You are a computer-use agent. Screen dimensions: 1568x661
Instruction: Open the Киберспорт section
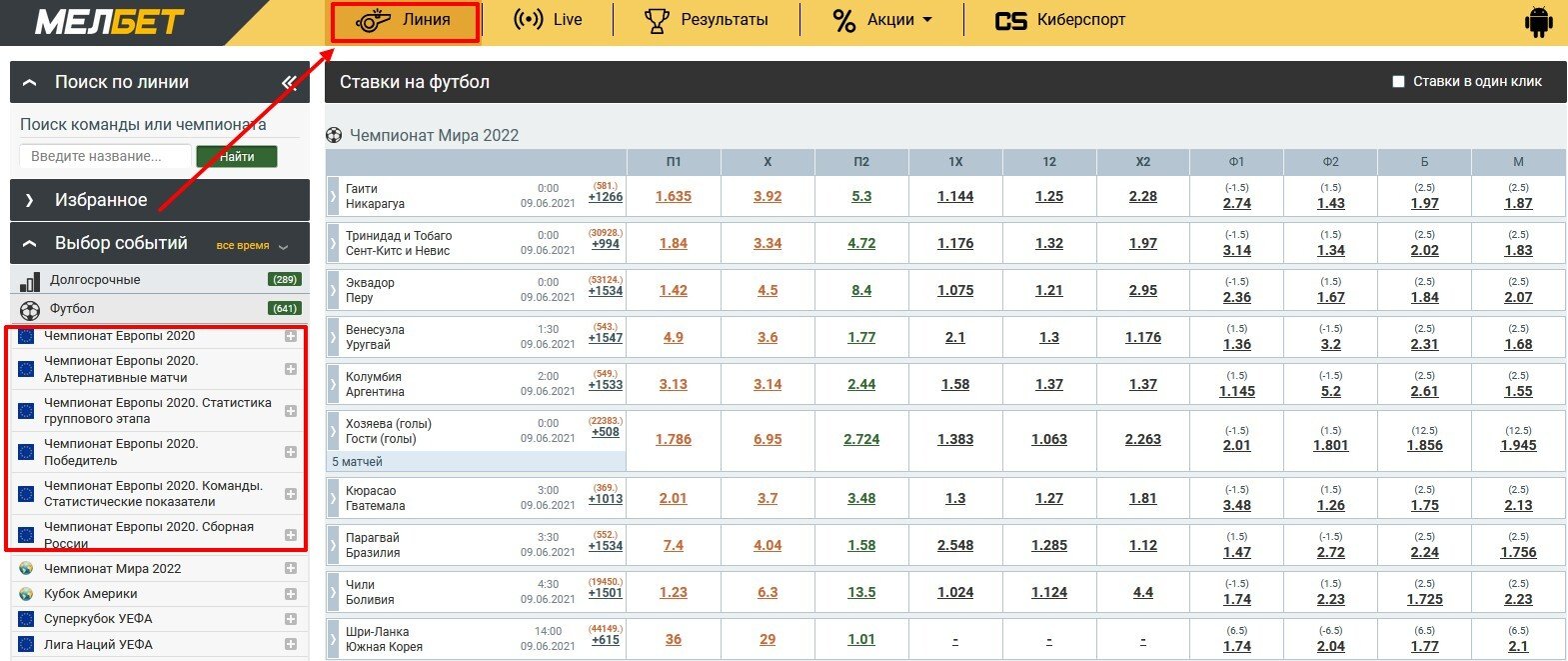(x=1060, y=20)
